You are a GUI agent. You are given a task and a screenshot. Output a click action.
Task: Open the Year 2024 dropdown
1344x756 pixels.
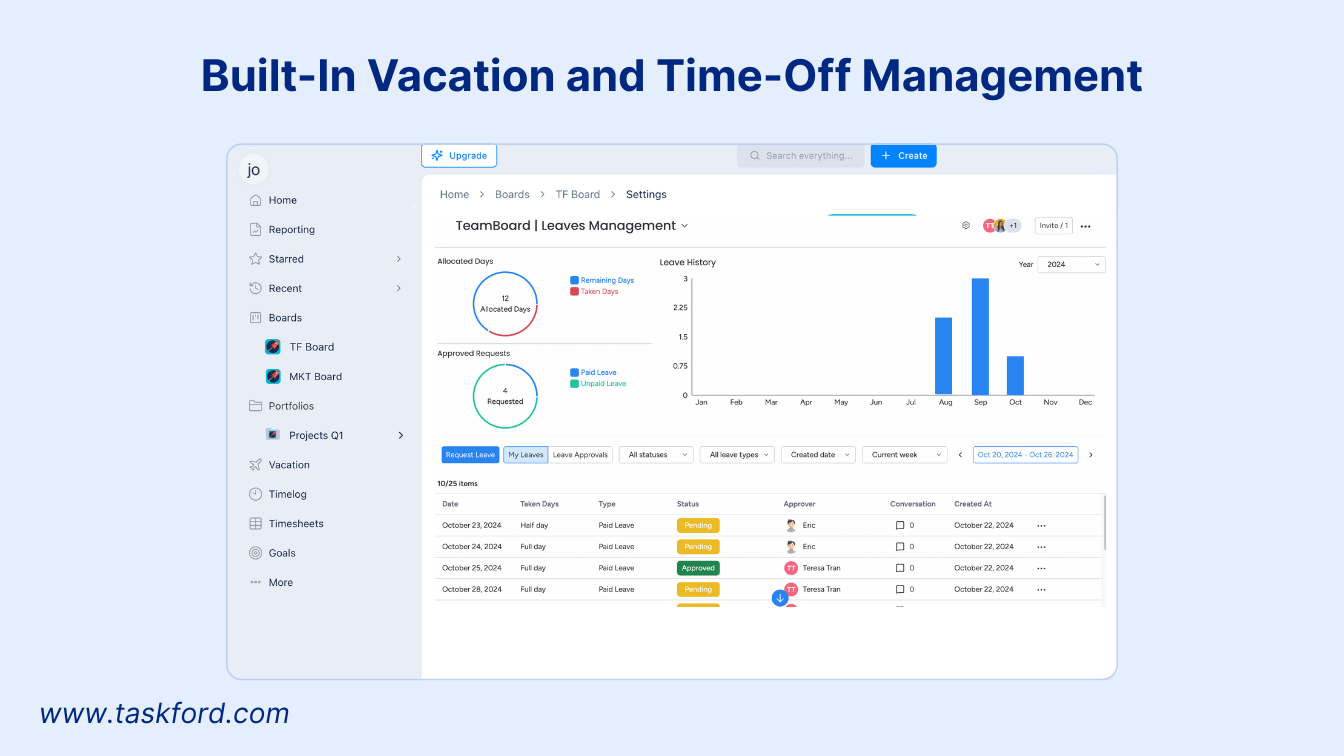[1071, 265]
